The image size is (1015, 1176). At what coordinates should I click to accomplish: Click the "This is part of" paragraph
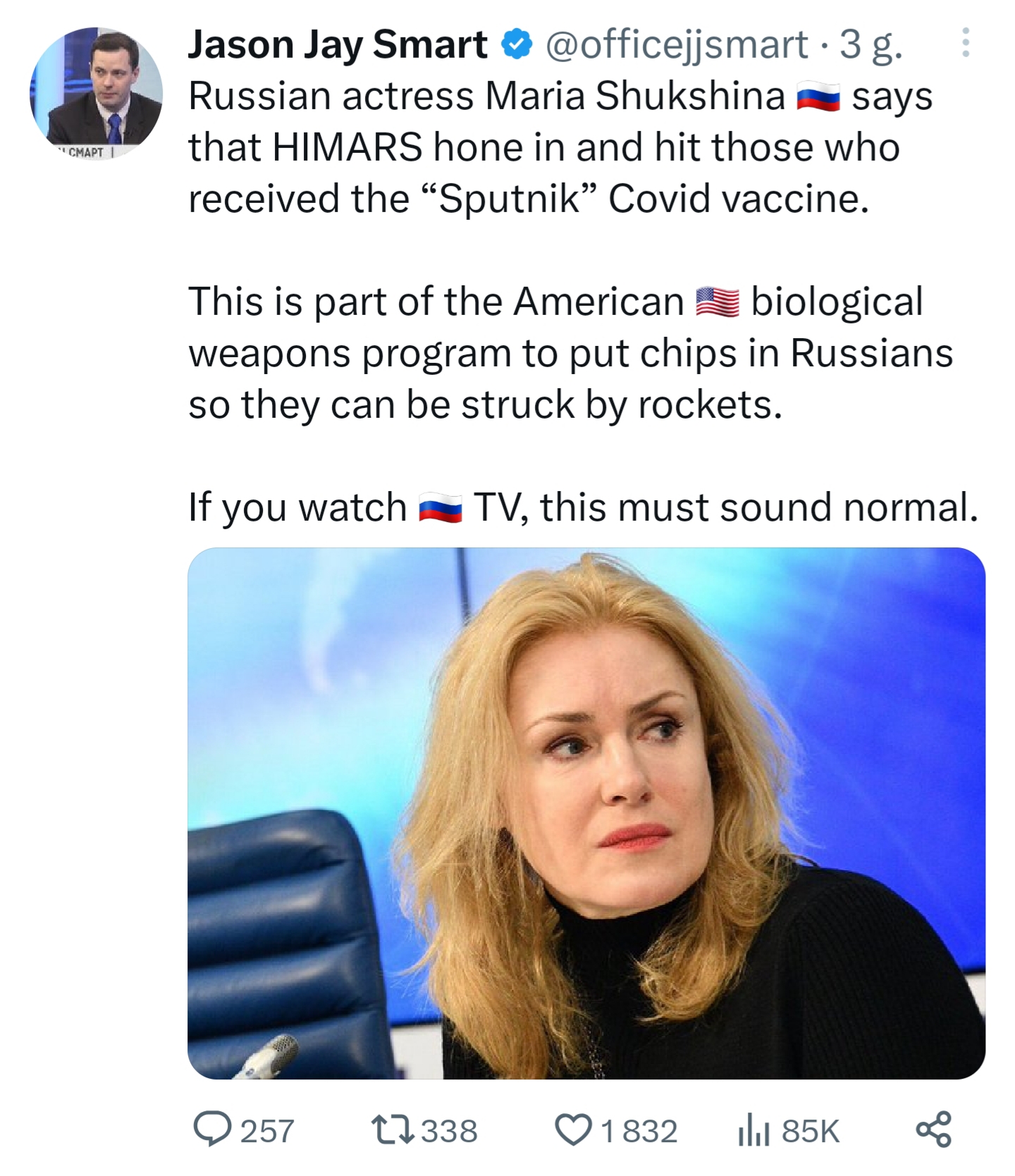[x=570, y=353]
